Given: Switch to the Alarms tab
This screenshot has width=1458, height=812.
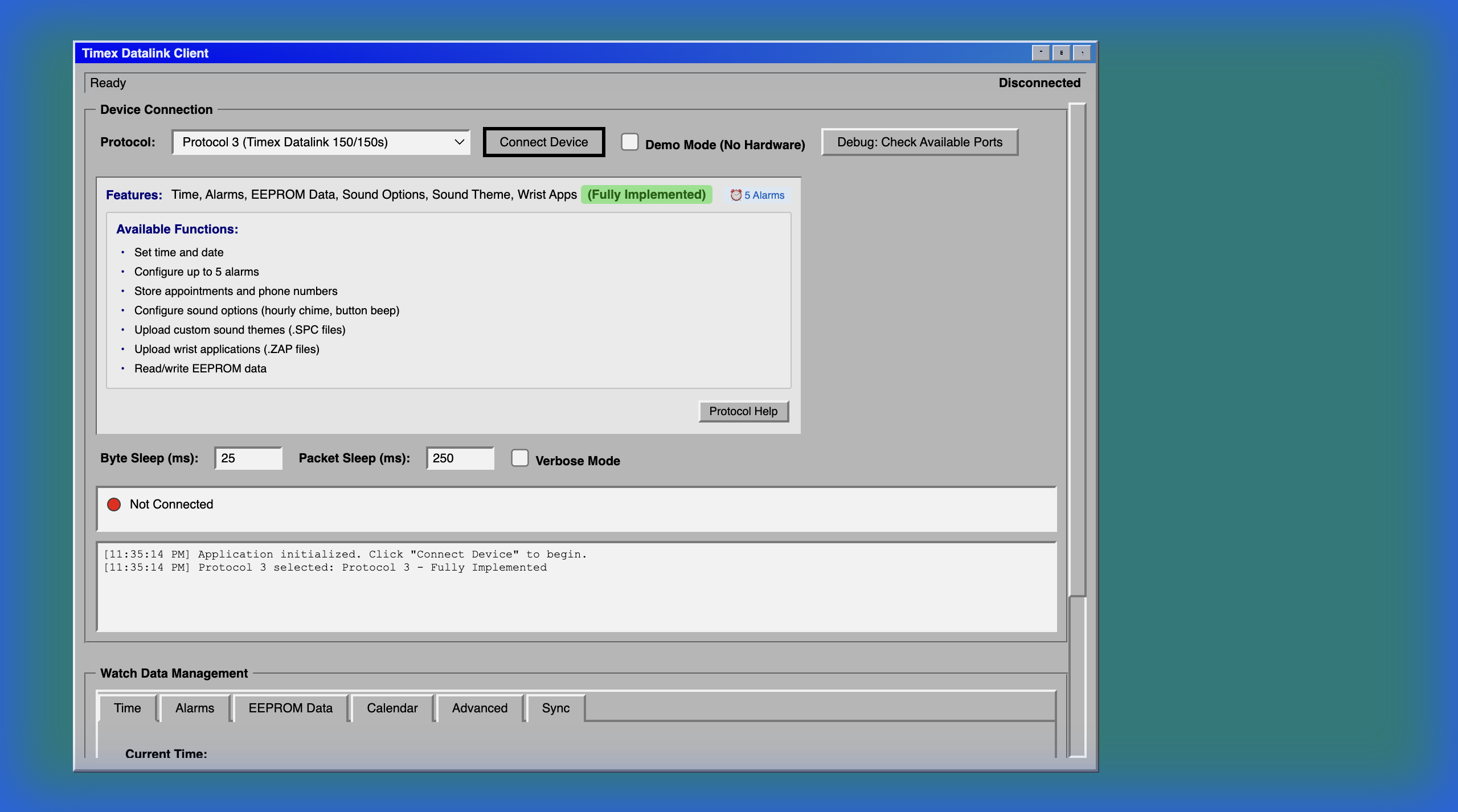Looking at the screenshot, I should [x=194, y=708].
